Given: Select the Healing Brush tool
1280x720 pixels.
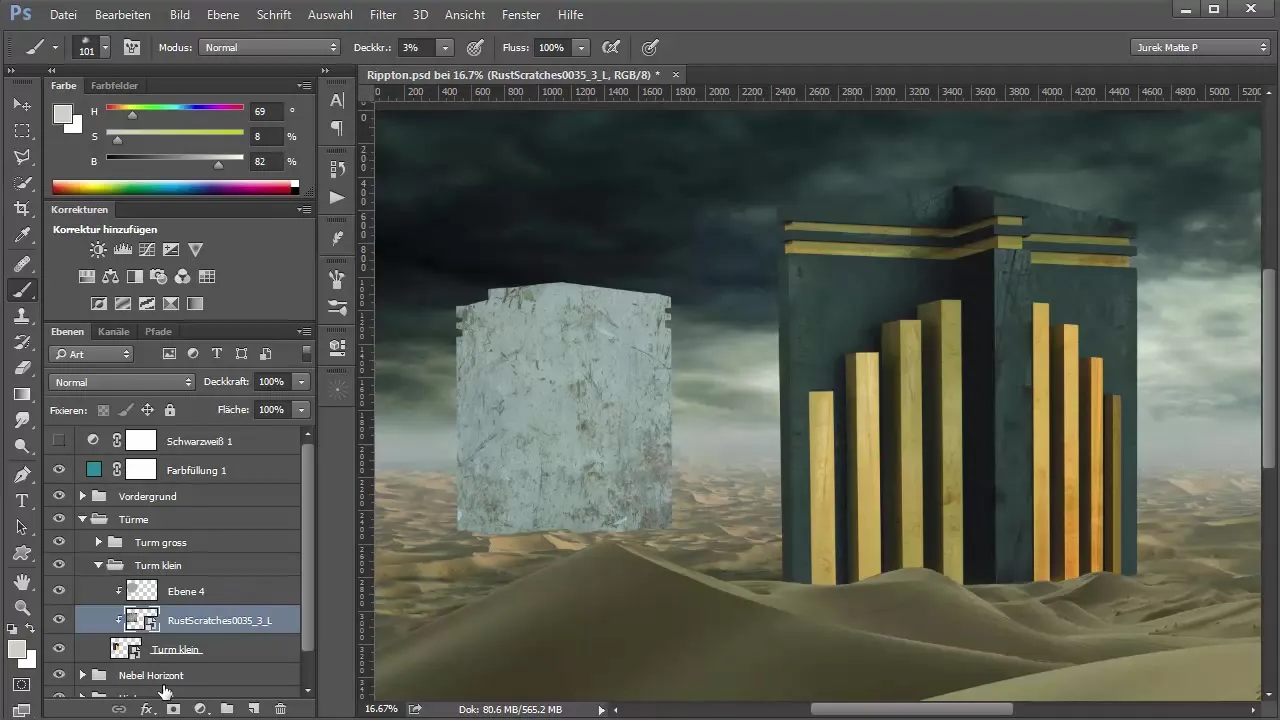Looking at the screenshot, I should [x=22, y=264].
